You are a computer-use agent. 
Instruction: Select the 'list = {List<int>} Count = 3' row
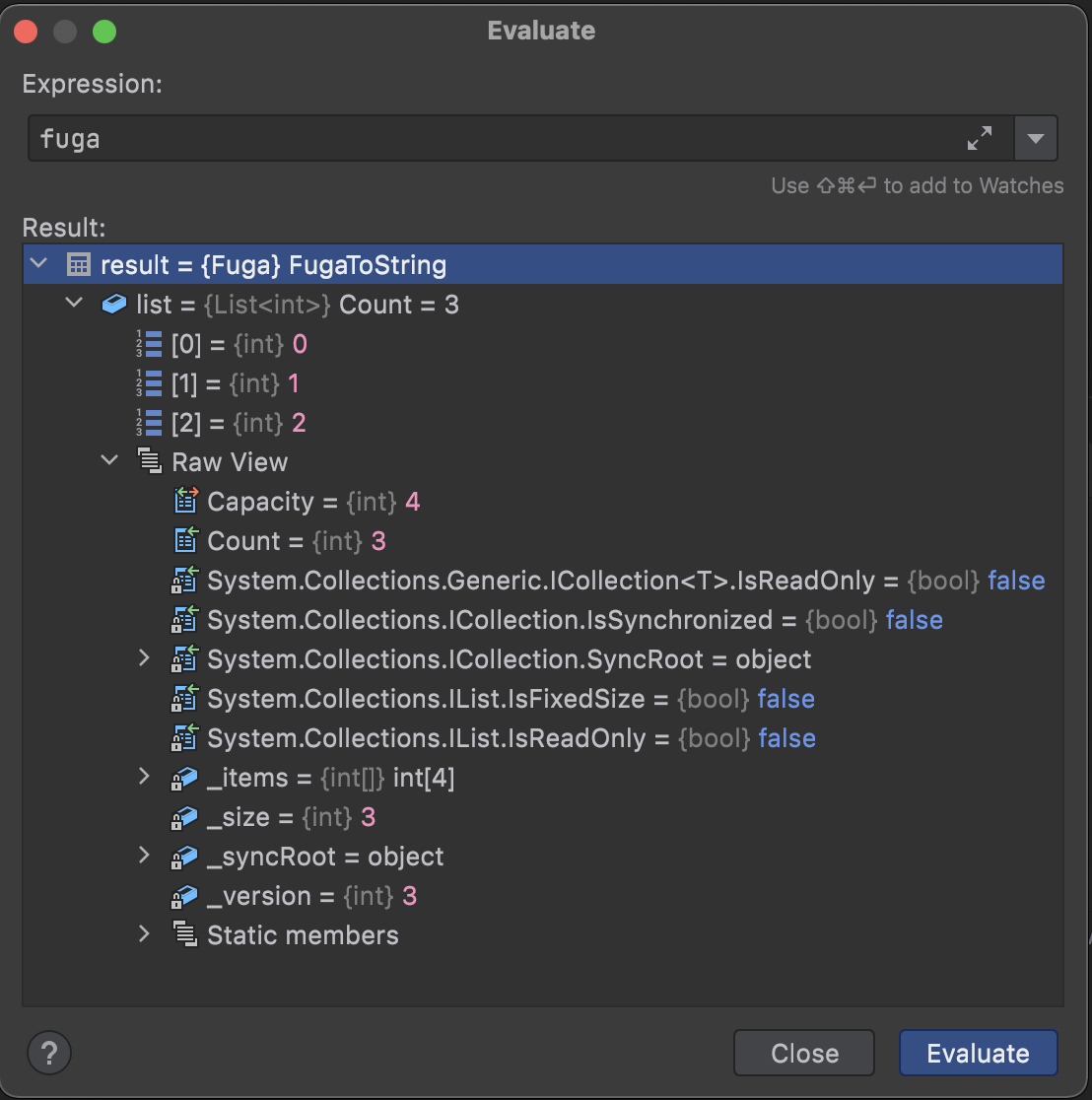[543, 304]
